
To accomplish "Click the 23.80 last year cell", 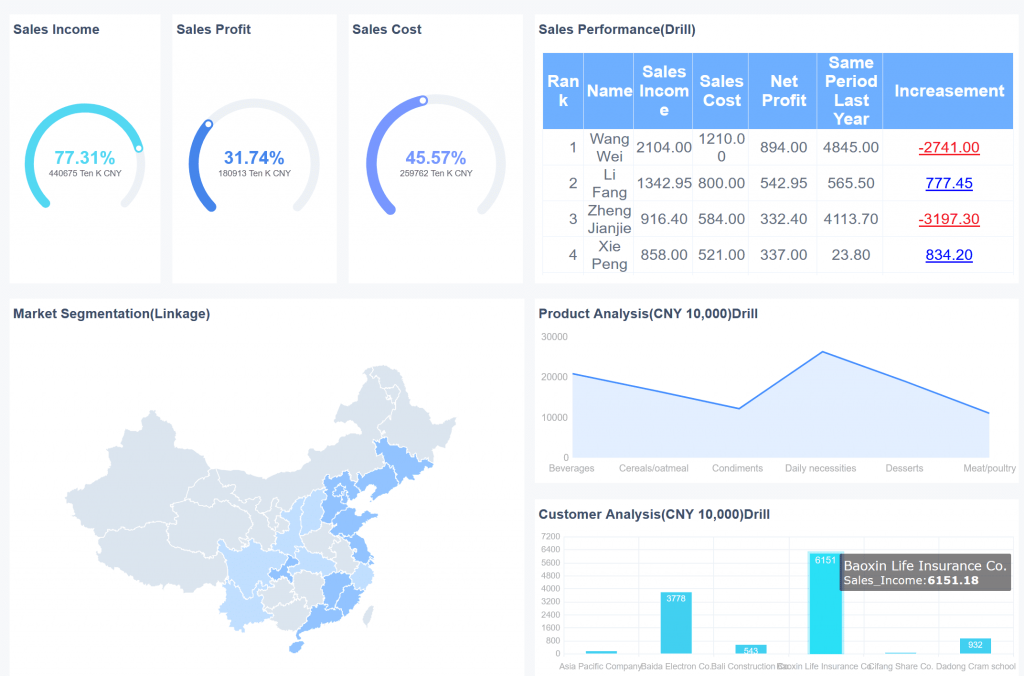I will tap(850, 255).
